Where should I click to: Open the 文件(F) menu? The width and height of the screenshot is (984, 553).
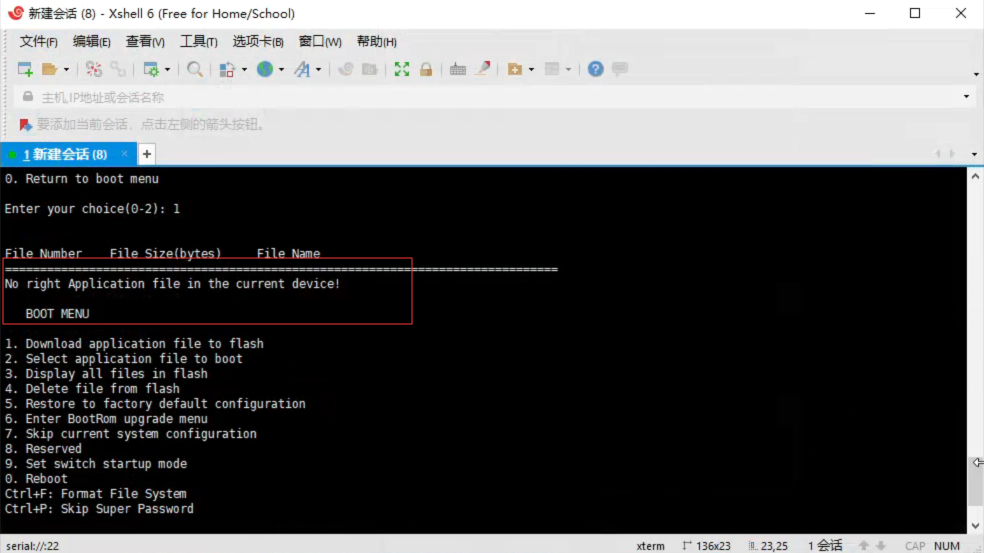pos(38,42)
